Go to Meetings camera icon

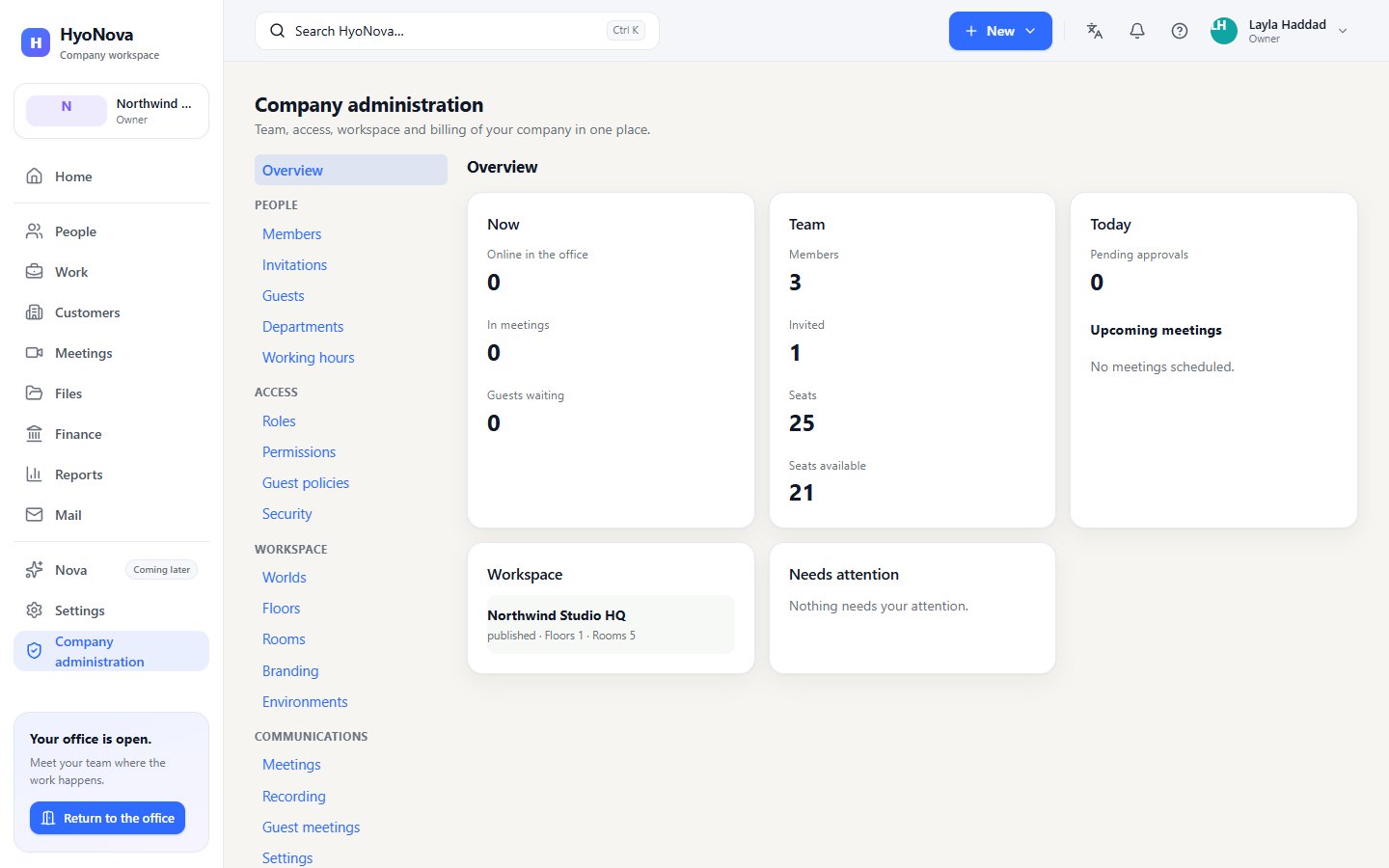pos(35,353)
